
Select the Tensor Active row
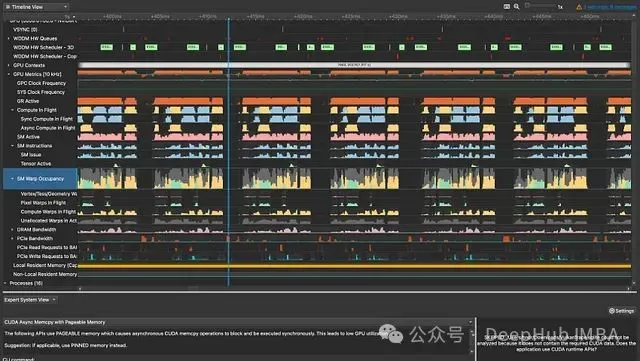coord(36,164)
